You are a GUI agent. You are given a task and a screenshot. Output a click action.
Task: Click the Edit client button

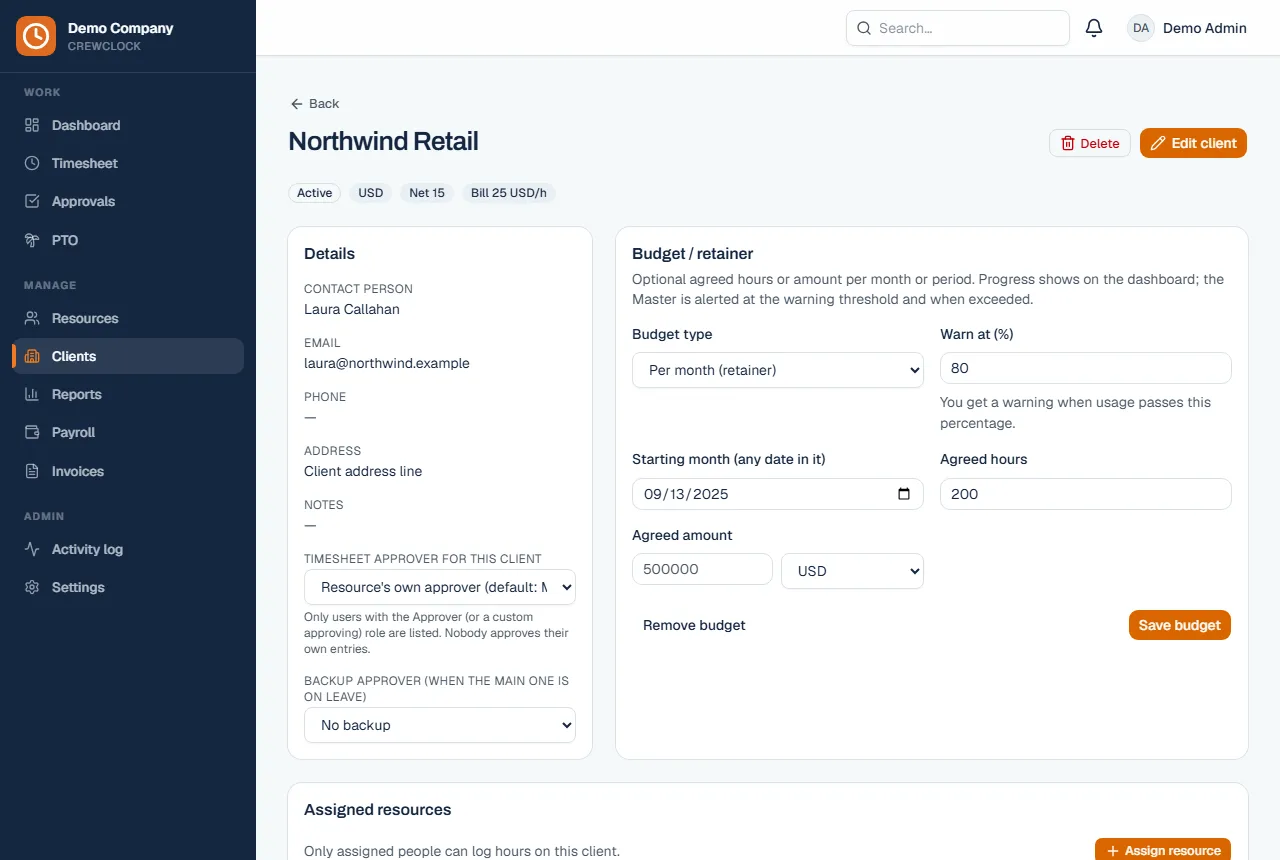1193,143
